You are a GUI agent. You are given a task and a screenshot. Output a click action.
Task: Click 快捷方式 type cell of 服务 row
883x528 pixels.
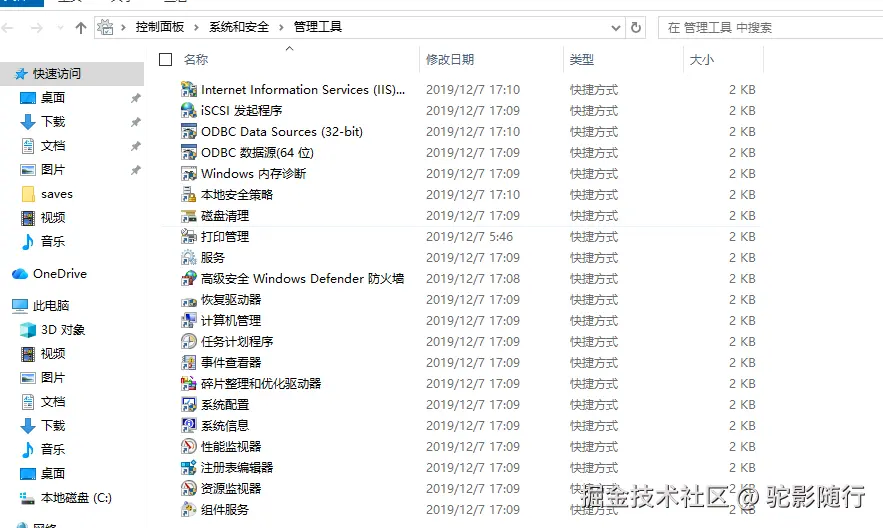[x=594, y=258]
